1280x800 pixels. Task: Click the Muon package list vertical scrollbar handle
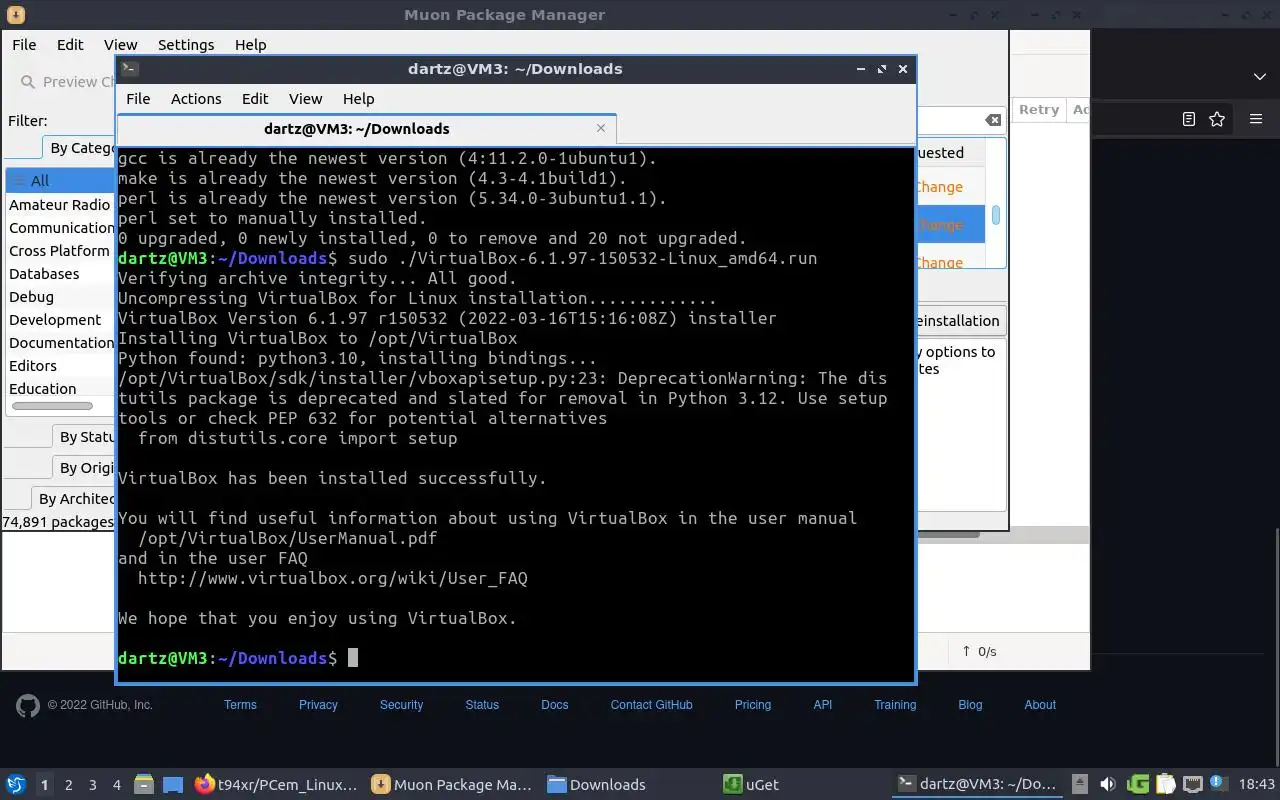click(996, 215)
